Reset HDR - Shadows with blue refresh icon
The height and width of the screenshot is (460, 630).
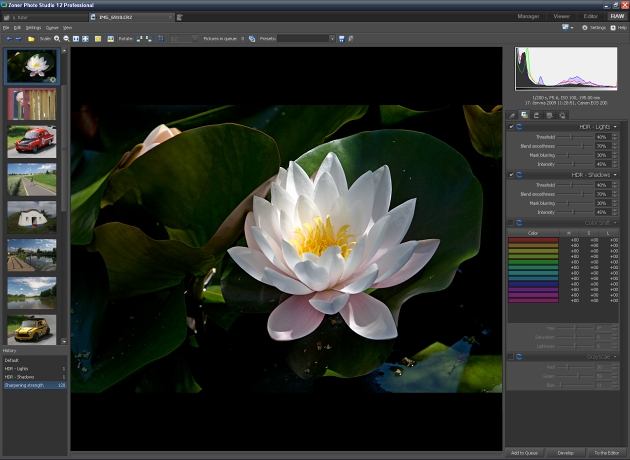click(x=519, y=175)
